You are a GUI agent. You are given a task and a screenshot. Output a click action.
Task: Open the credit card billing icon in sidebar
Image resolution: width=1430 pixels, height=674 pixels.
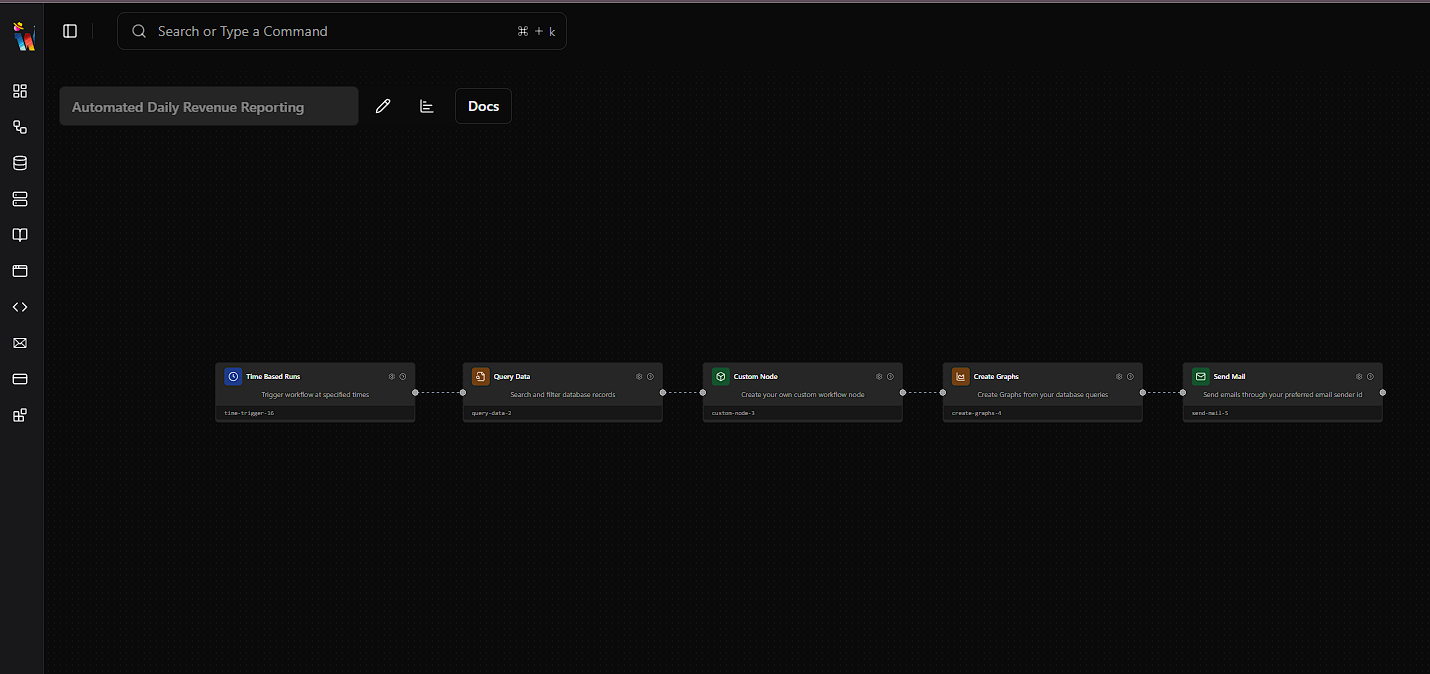pyautogui.click(x=20, y=379)
